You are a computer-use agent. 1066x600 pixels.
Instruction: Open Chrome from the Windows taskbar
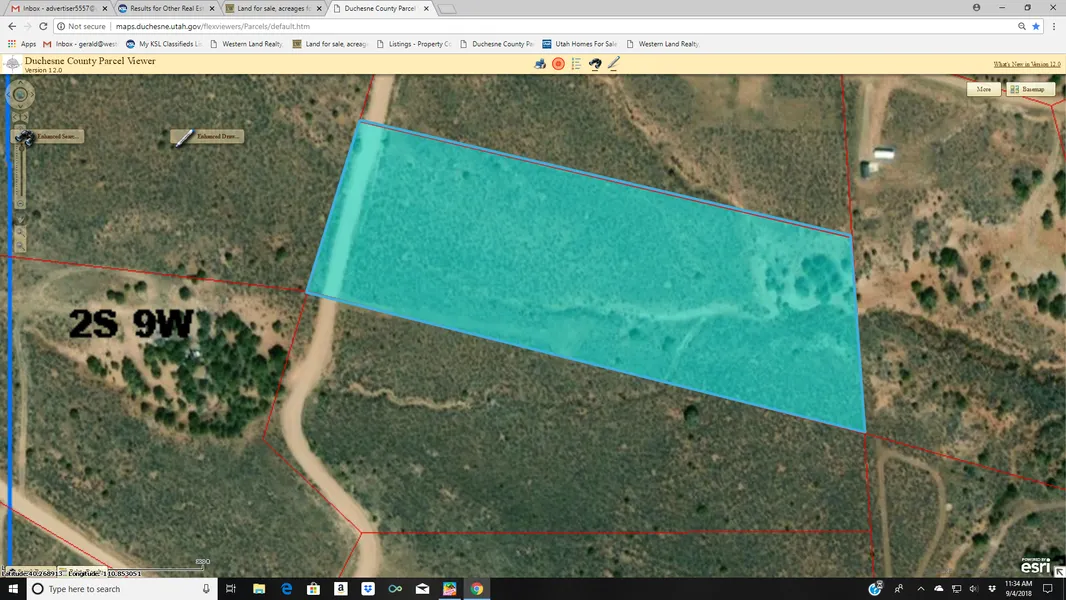coord(476,589)
